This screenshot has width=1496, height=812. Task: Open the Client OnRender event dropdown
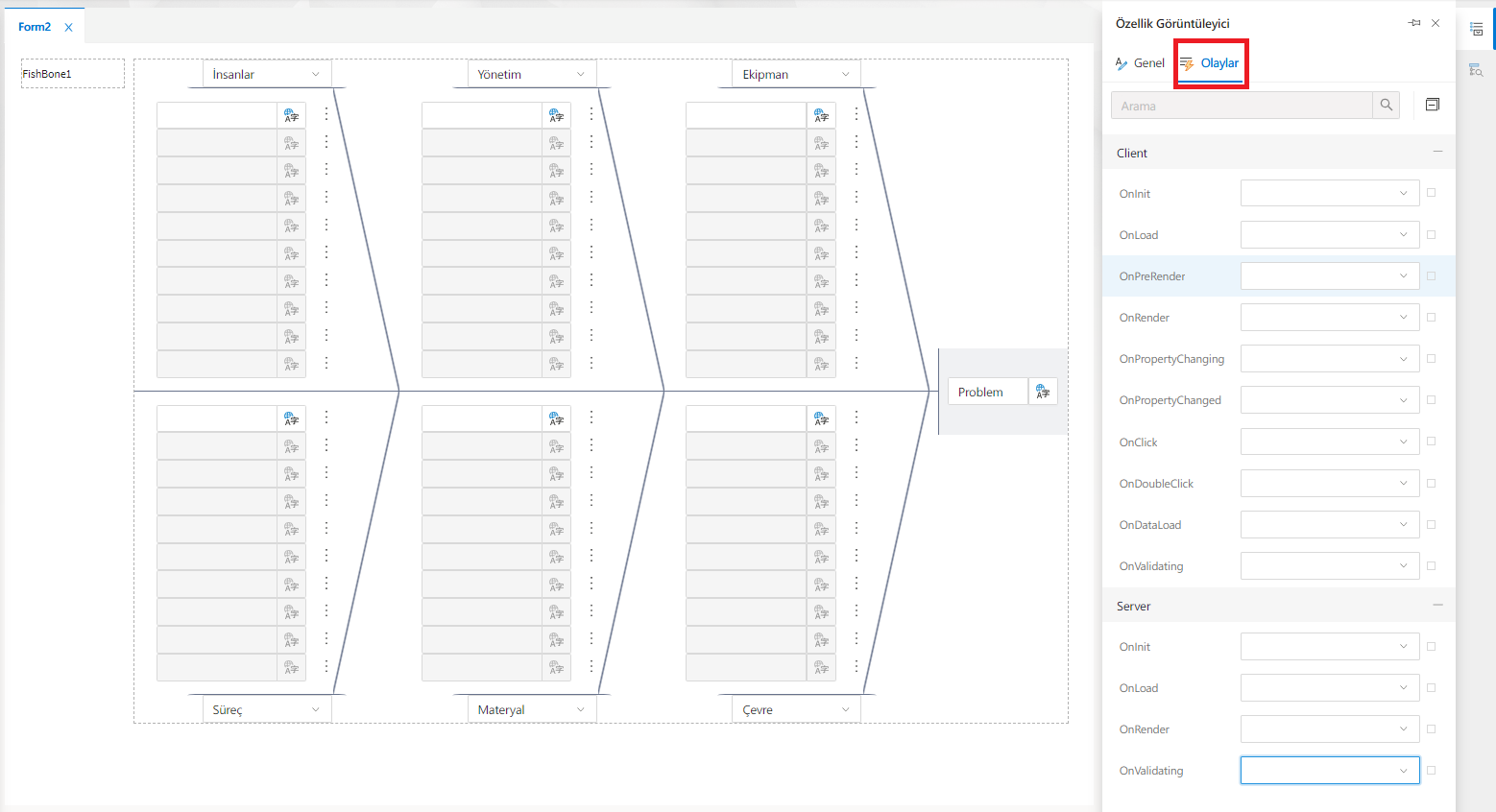pyautogui.click(x=1330, y=317)
